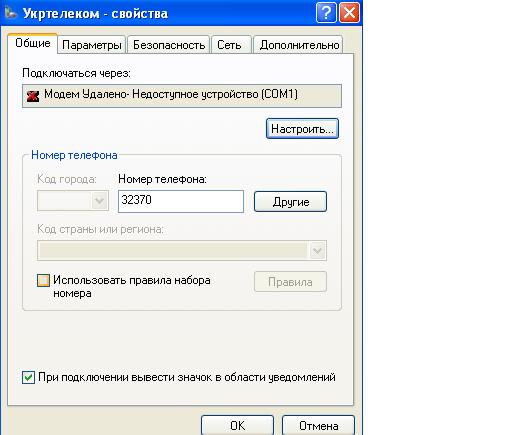Click the connection icon in title bar
The width and height of the screenshot is (512, 435).
(11, 13)
